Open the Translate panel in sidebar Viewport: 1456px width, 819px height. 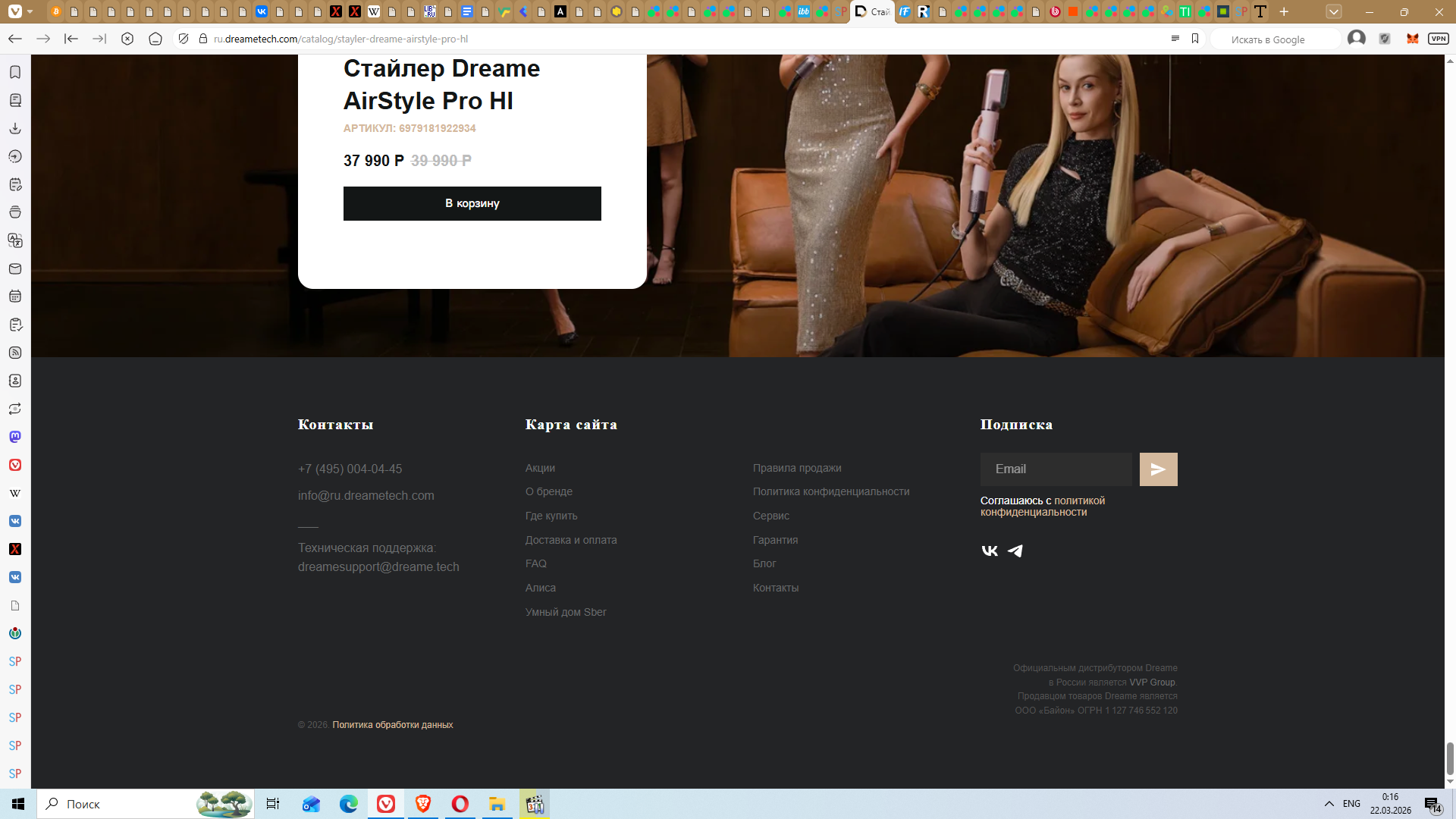tap(15, 240)
